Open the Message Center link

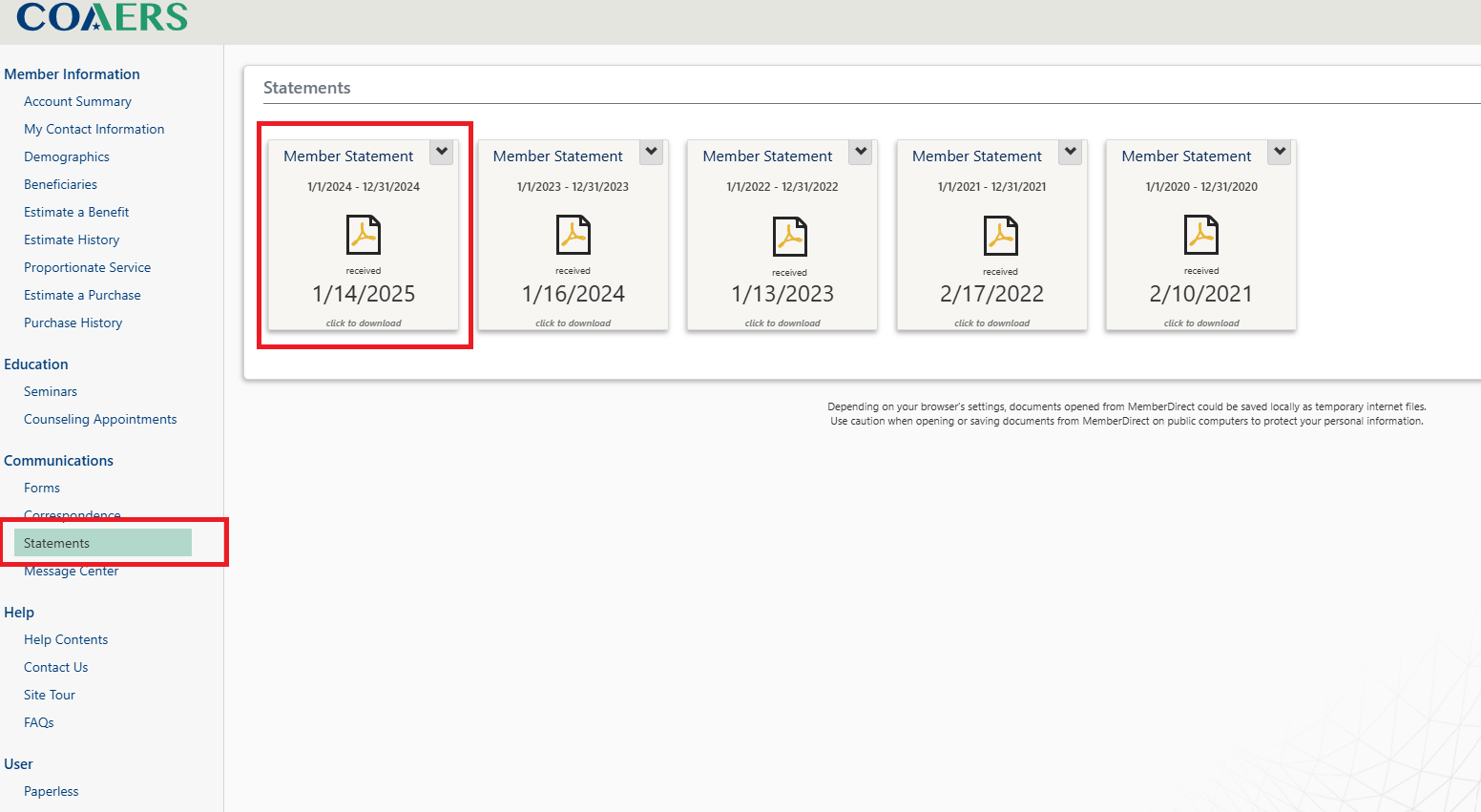[72, 572]
